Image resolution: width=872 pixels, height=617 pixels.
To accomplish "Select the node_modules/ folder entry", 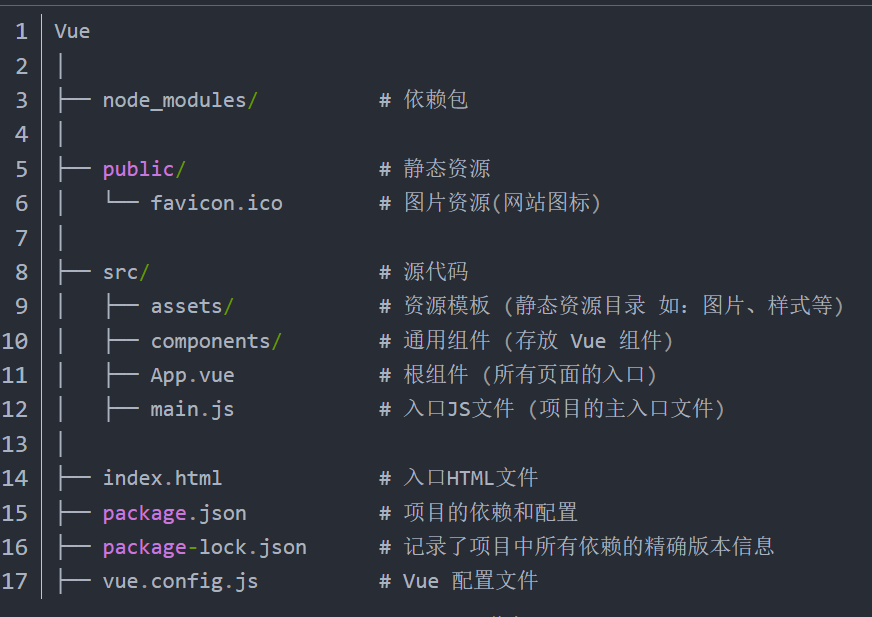I will (180, 101).
